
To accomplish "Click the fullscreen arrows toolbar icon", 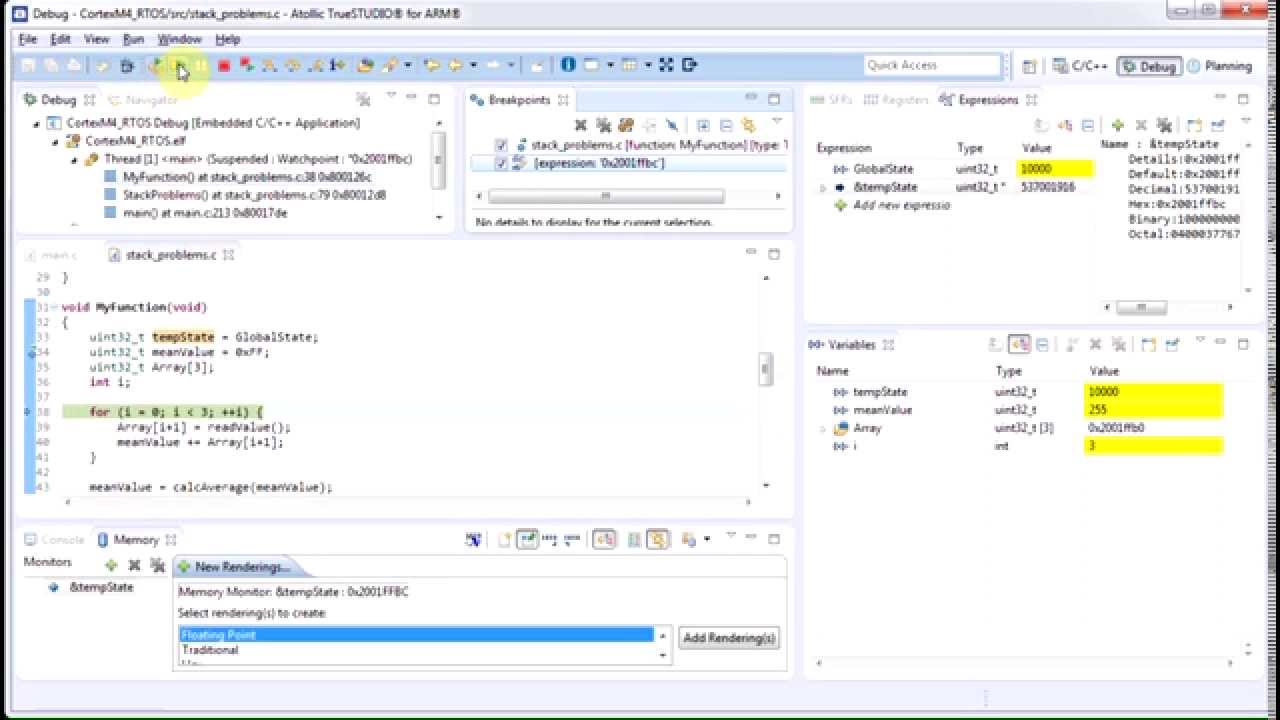I will pos(666,65).
